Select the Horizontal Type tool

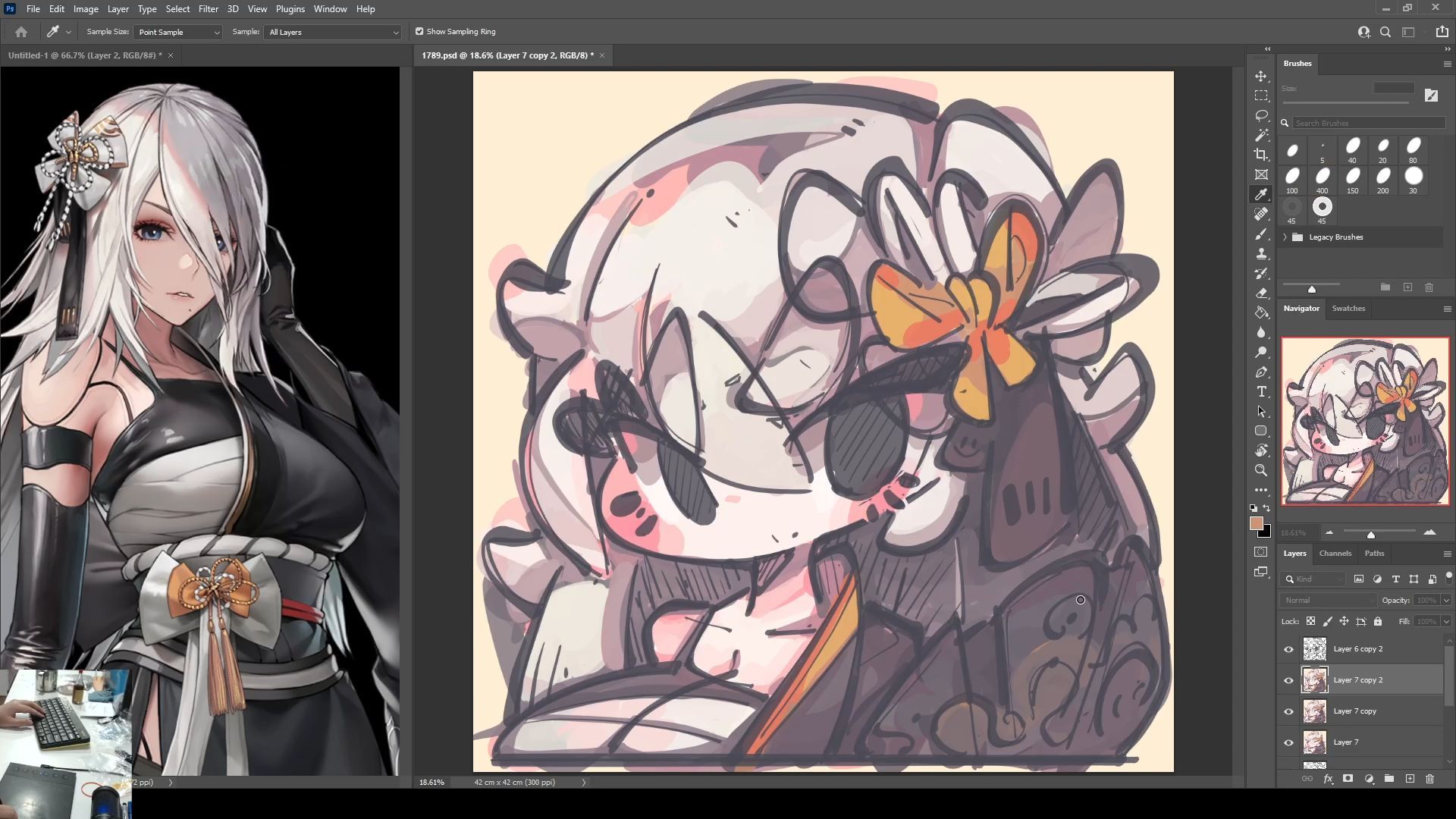pyautogui.click(x=1261, y=391)
